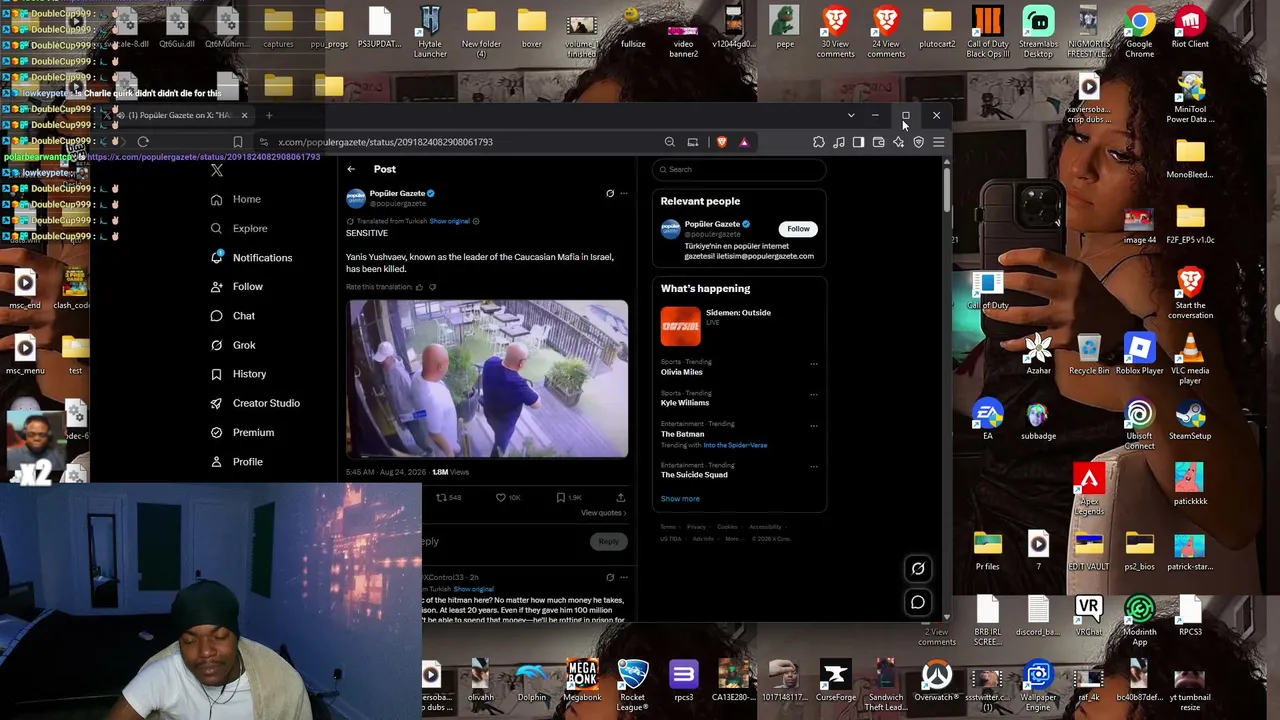Open the browser extensions puzzle icon
The height and width of the screenshot is (720, 1280).
[x=819, y=142]
